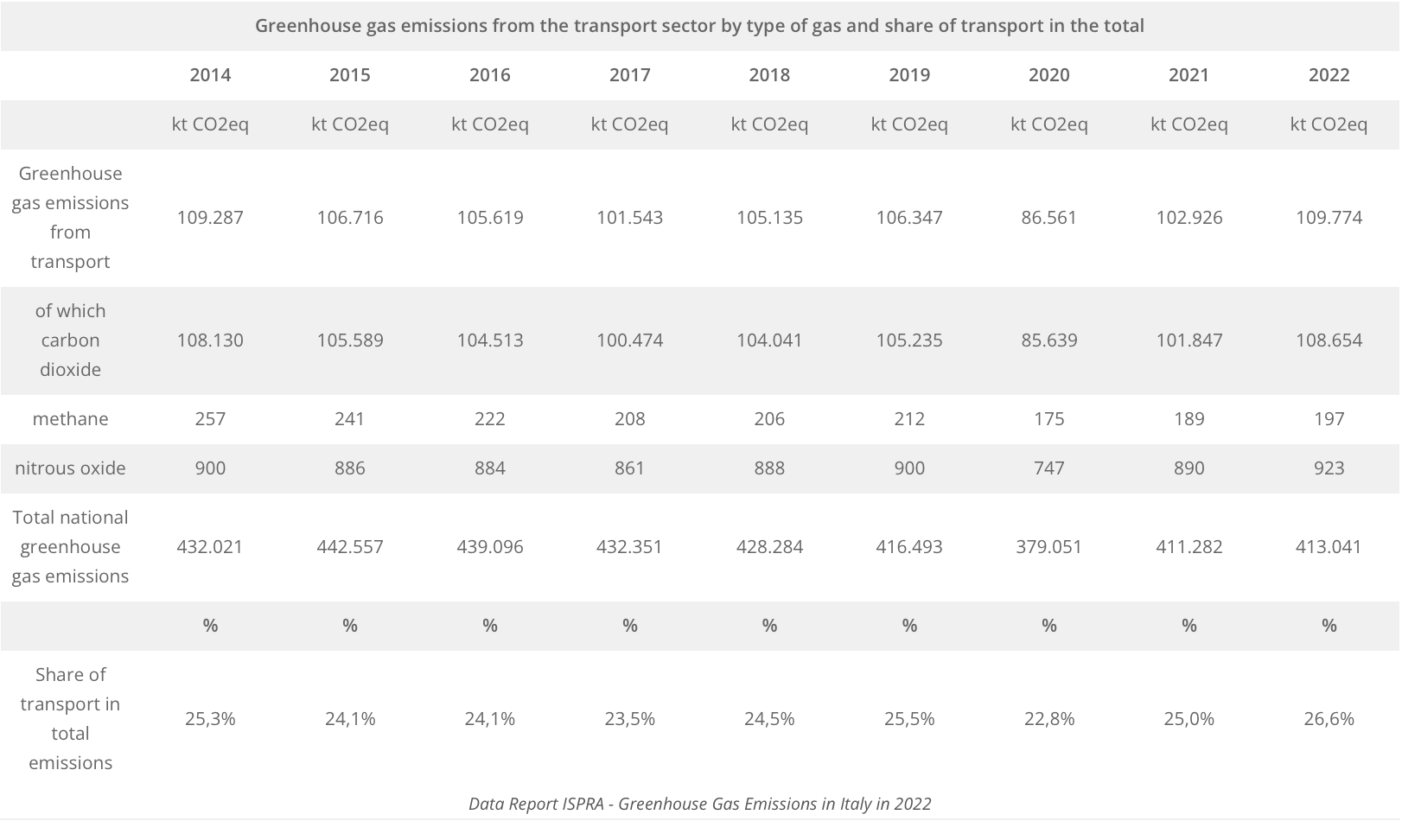1402x840 pixels.
Task: Click the table title about transport sector emissions
Action: point(699,26)
